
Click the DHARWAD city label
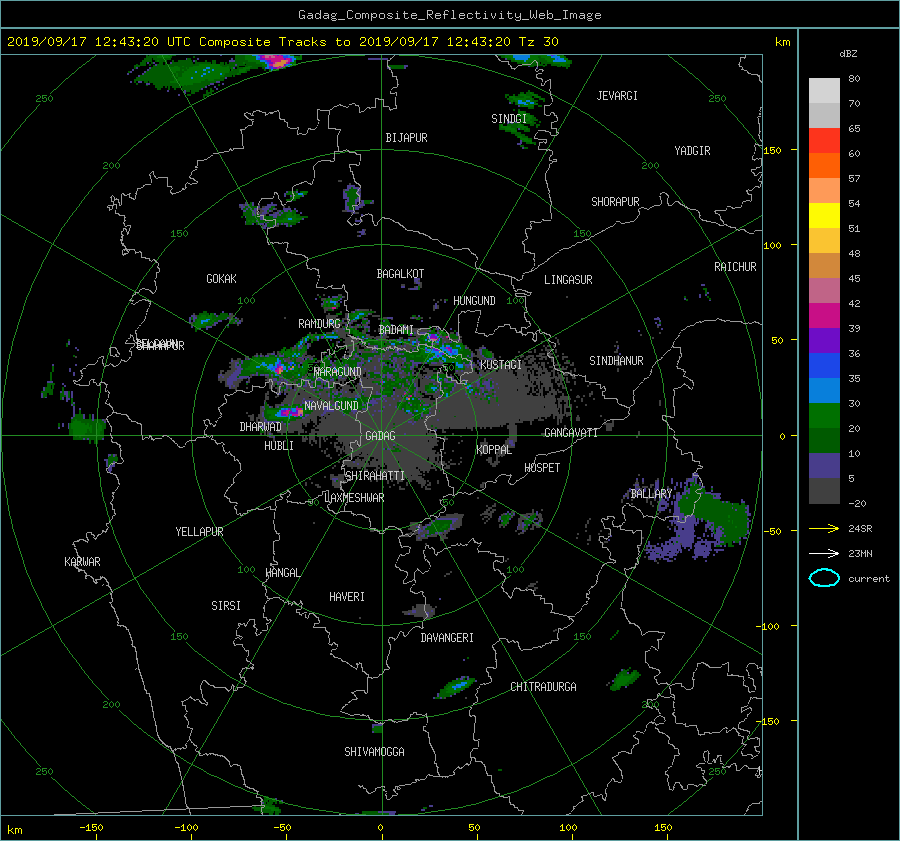click(260, 427)
